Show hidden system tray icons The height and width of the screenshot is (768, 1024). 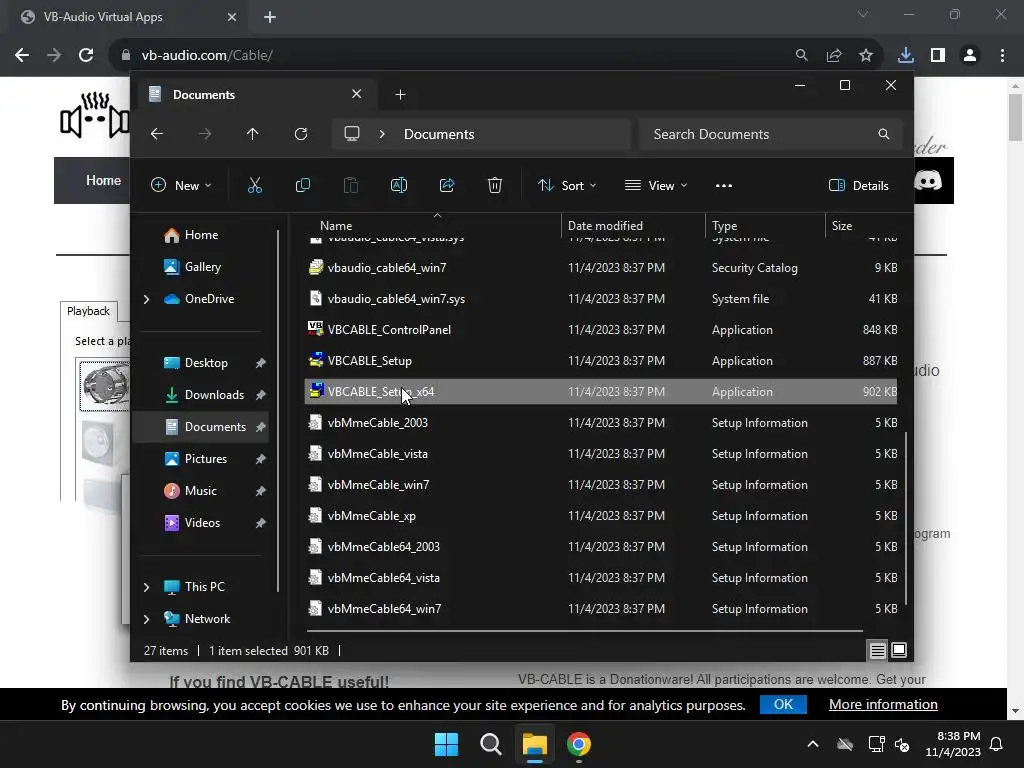(813, 744)
